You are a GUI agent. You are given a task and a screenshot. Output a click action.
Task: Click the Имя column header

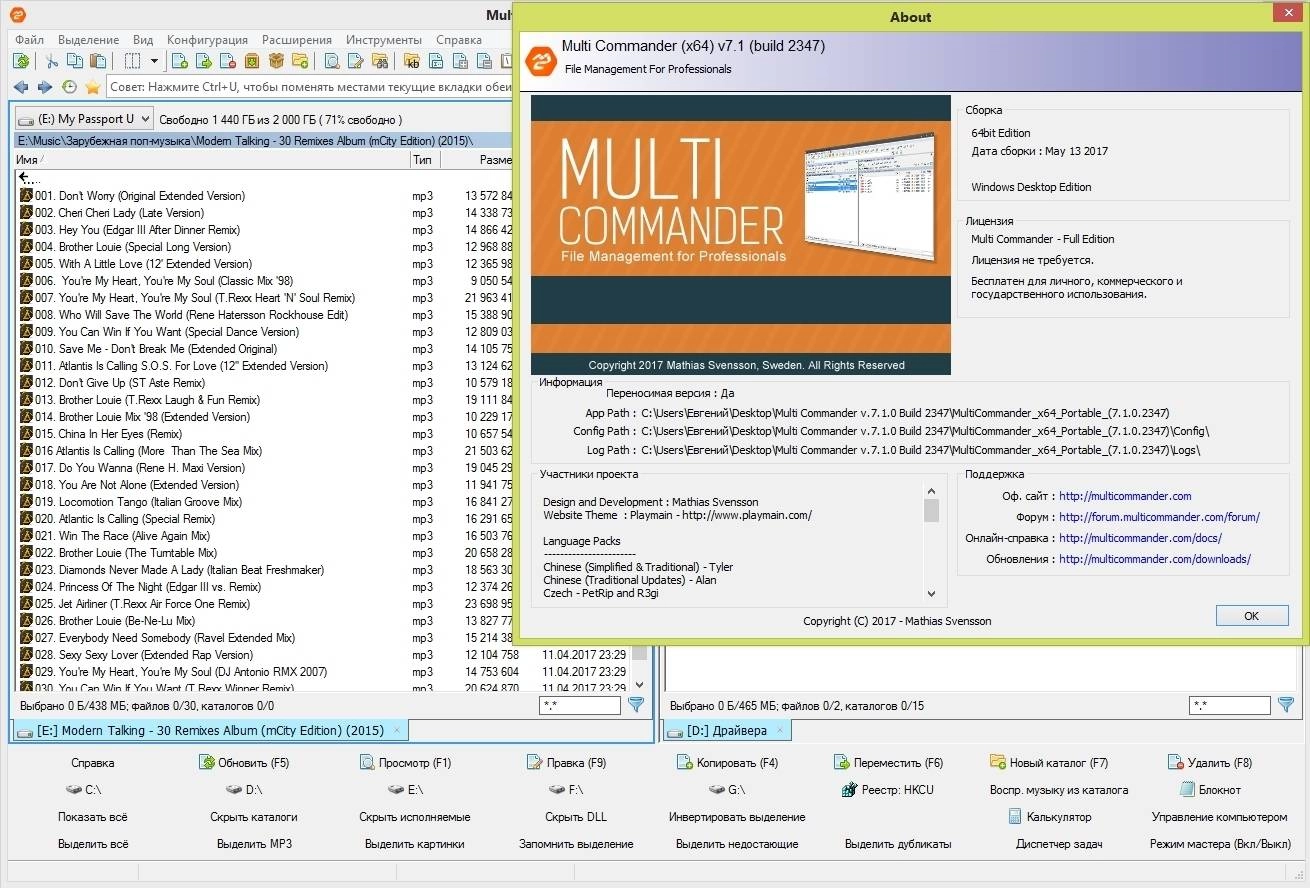[211, 160]
